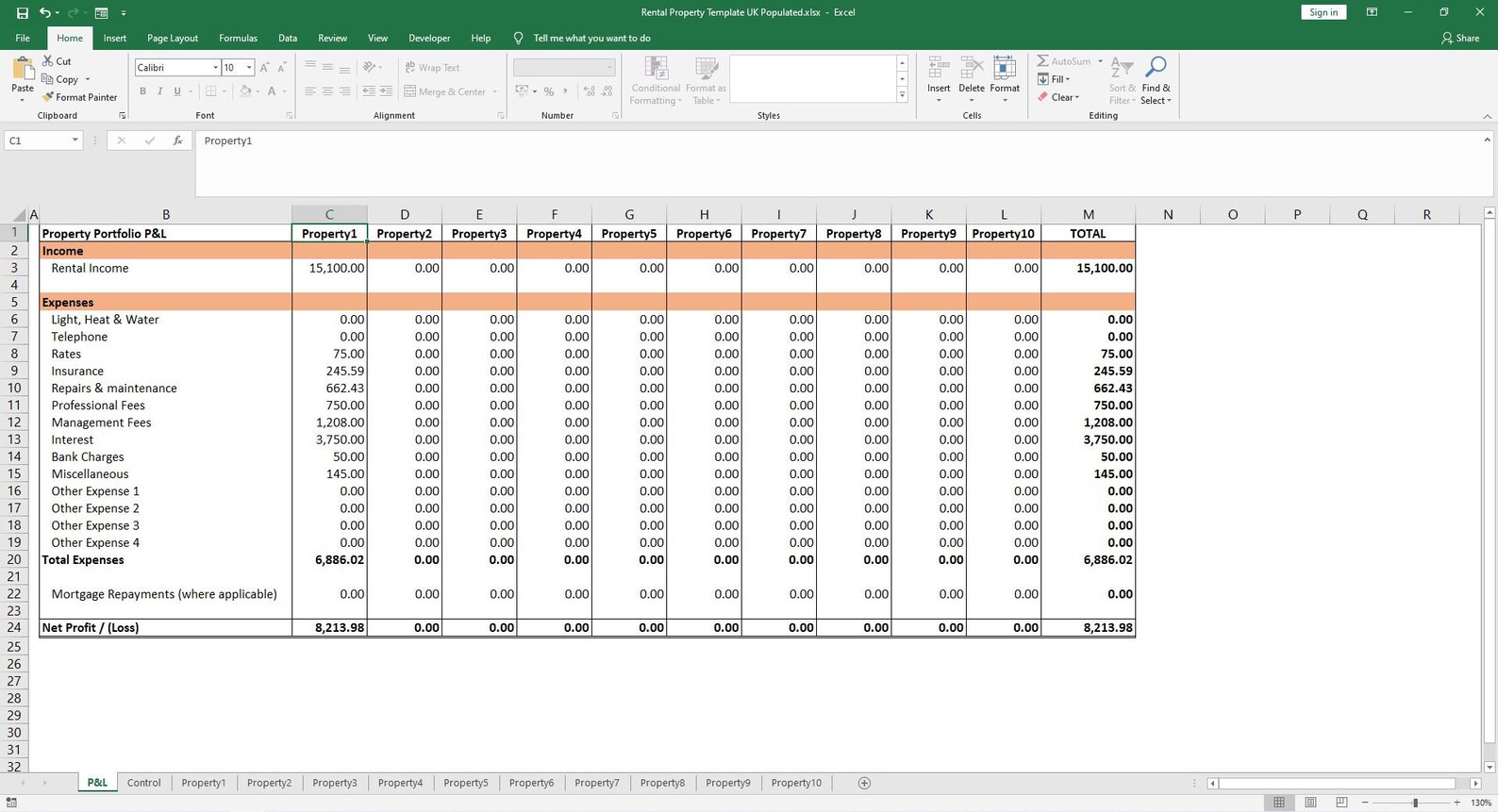Toggle Underline formatting
The image size is (1498, 812).
[176, 91]
